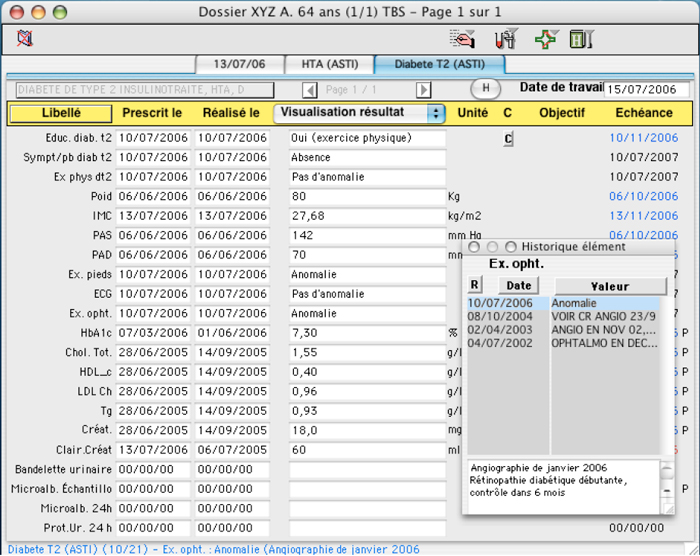
Task: Click the ECG row label
Action: point(102,294)
